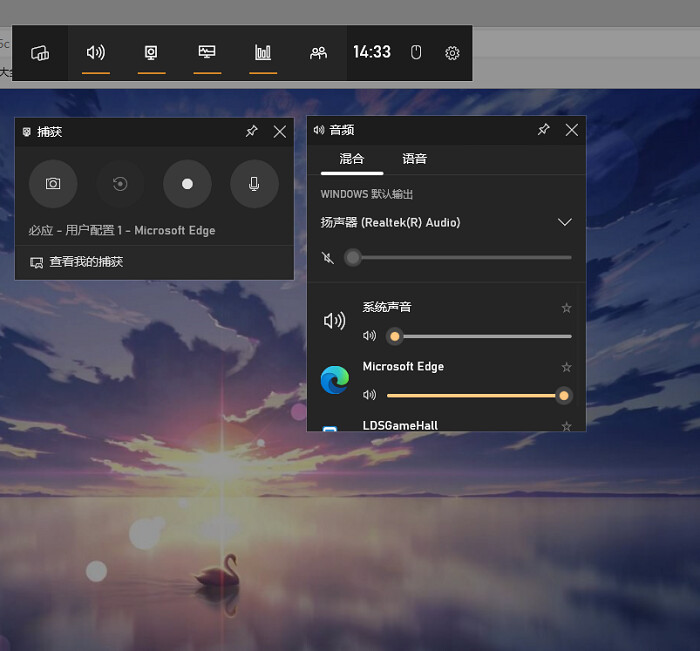This screenshot has height=651, width=700.
Task: Switch to the 语音 tab
Action: click(415, 159)
